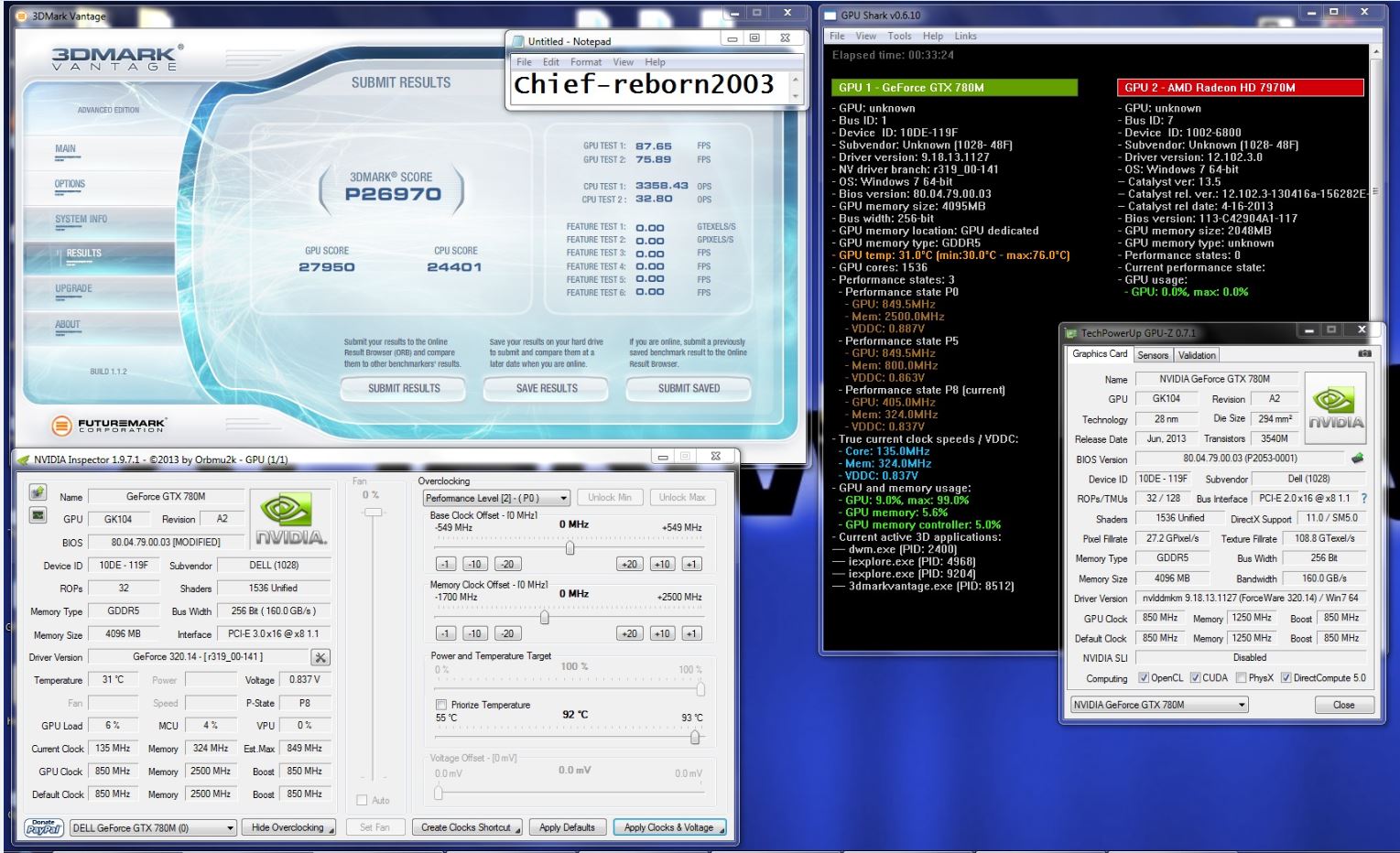Open the View menu in GPU Shark
Viewport: 1400px width, 853px height.
[x=866, y=36]
